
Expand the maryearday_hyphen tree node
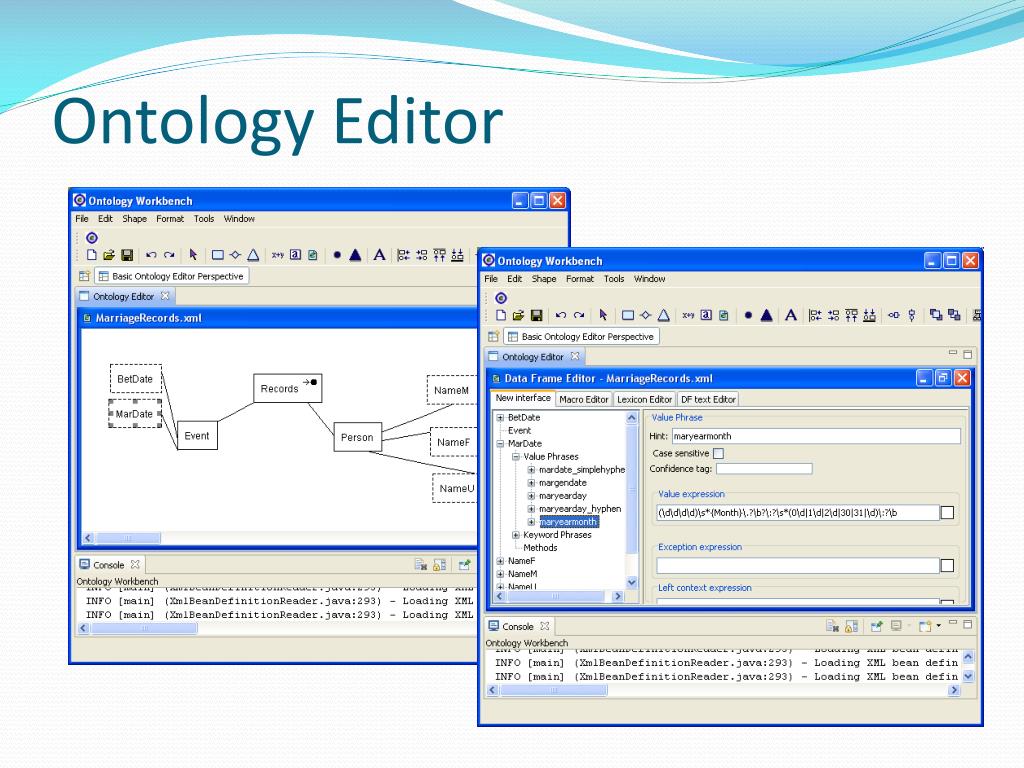[532, 509]
